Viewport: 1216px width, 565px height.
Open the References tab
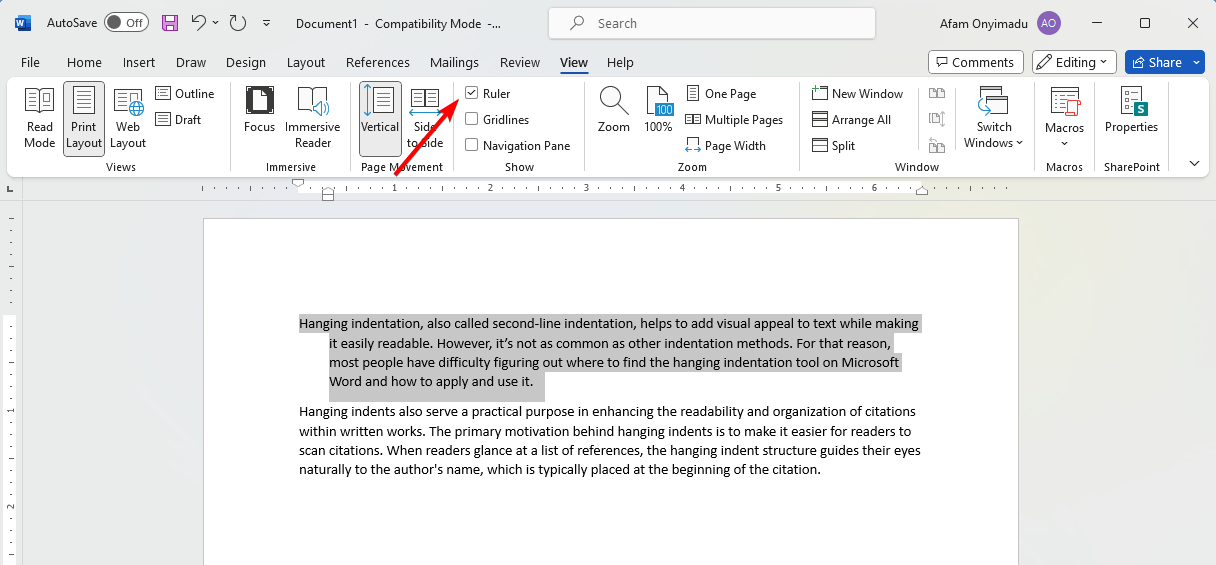click(x=378, y=62)
